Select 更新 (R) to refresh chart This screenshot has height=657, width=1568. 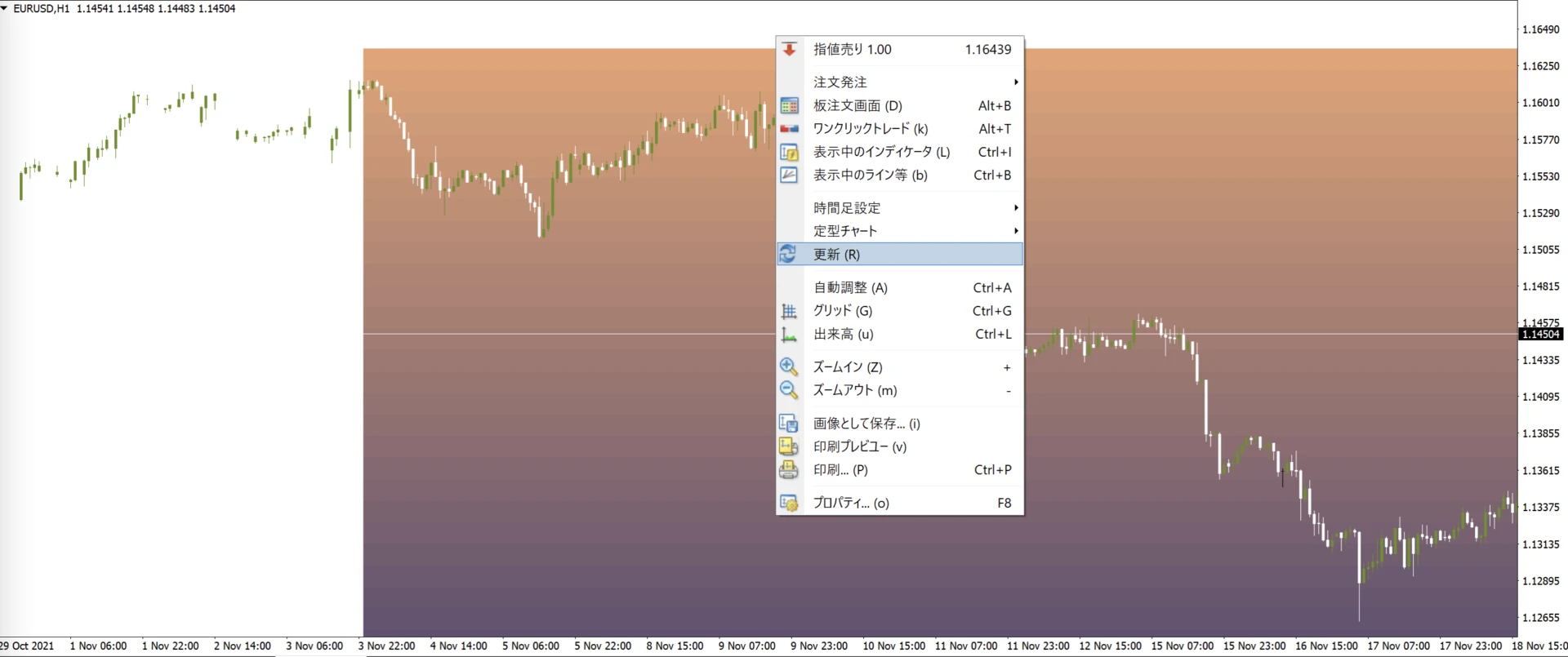836,255
